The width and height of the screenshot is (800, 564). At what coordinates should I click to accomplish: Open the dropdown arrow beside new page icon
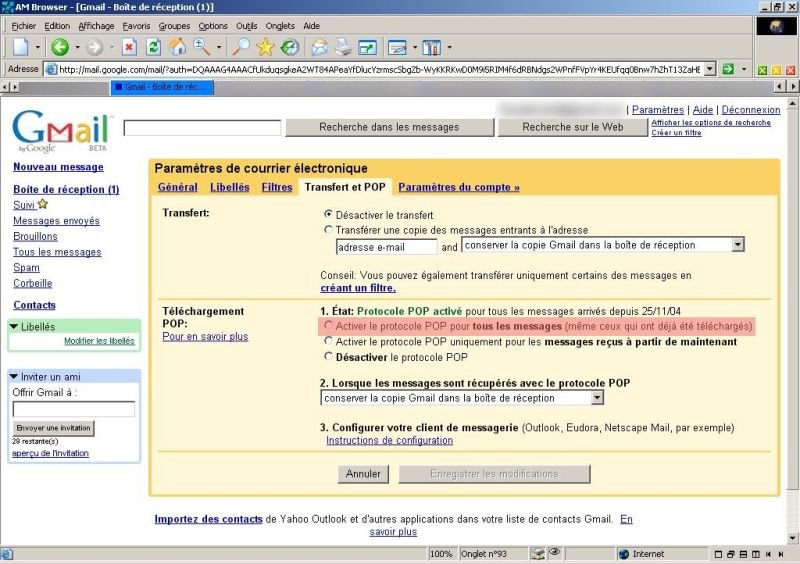tap(38, 47)
